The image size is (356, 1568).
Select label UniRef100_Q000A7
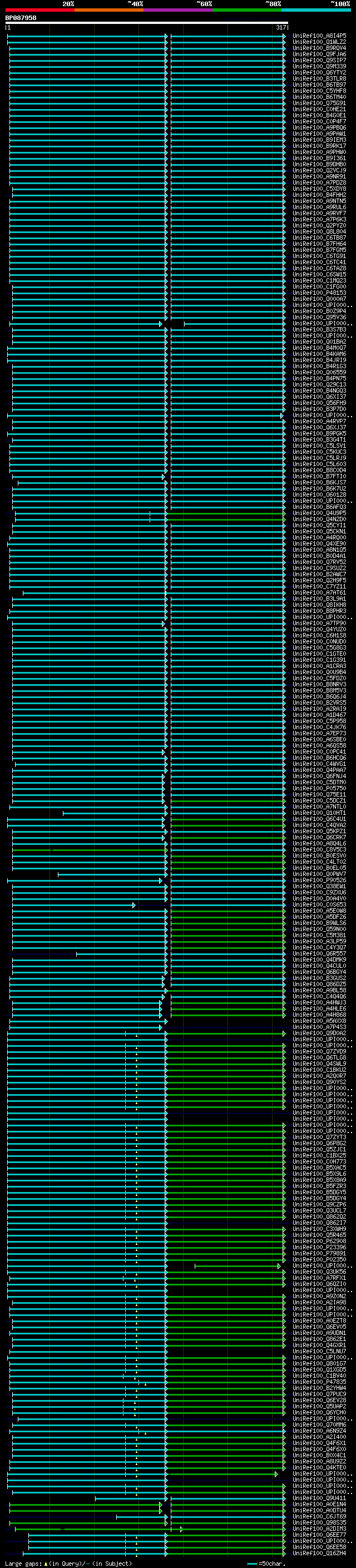coord(319,299)
